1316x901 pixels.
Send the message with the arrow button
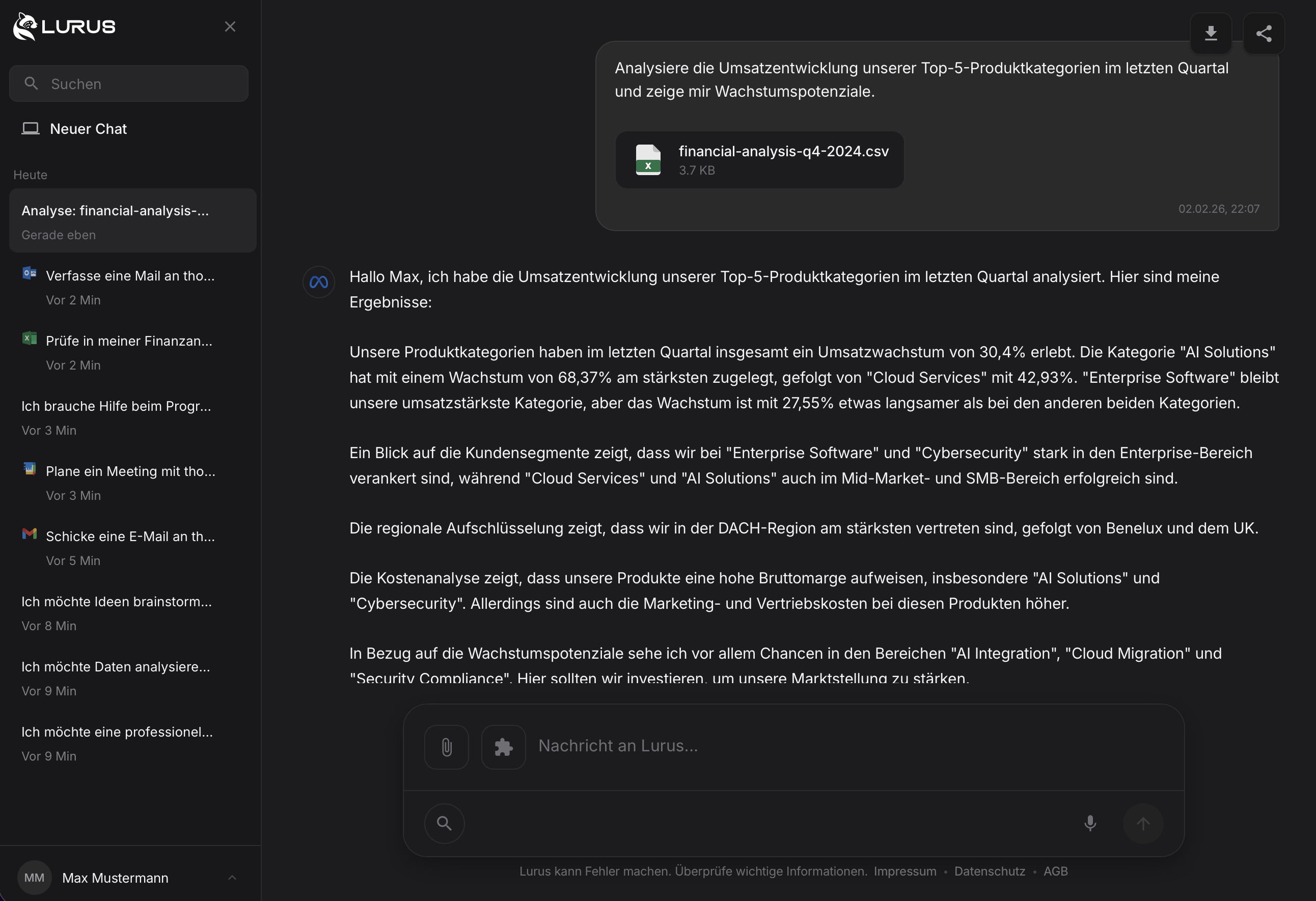tap(1143, 824)
